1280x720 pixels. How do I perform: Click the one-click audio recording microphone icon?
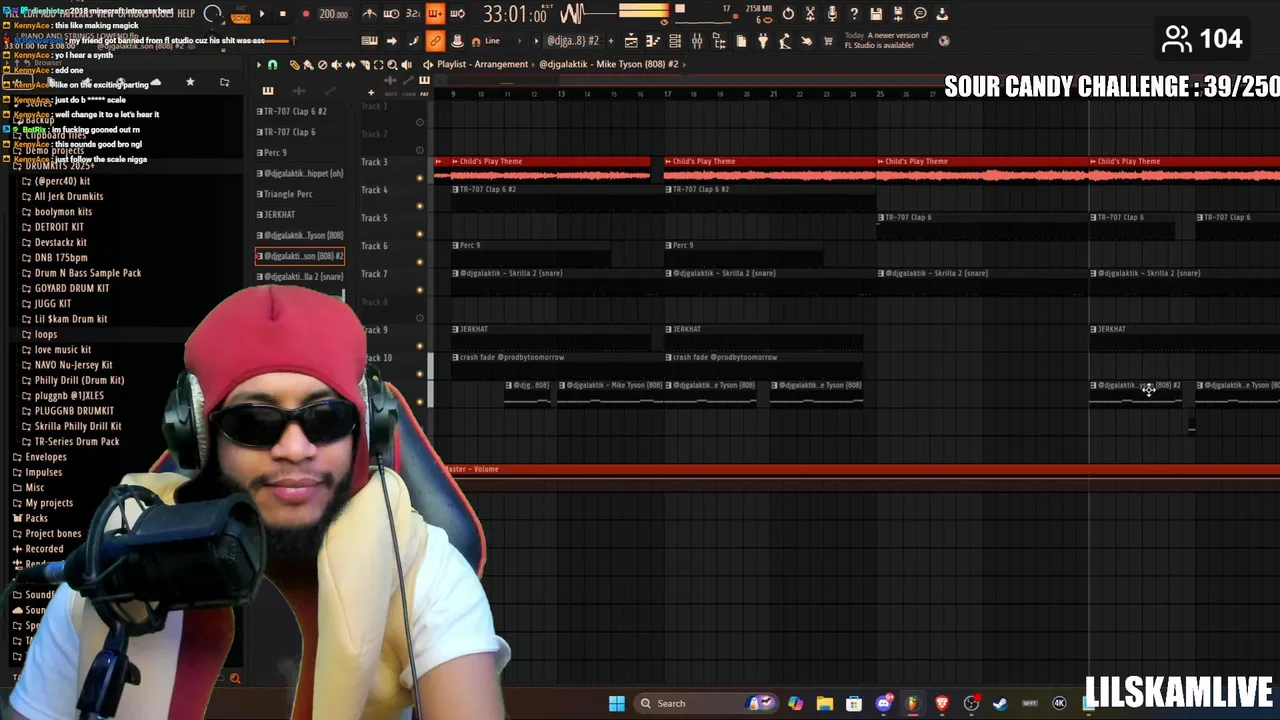832,14
